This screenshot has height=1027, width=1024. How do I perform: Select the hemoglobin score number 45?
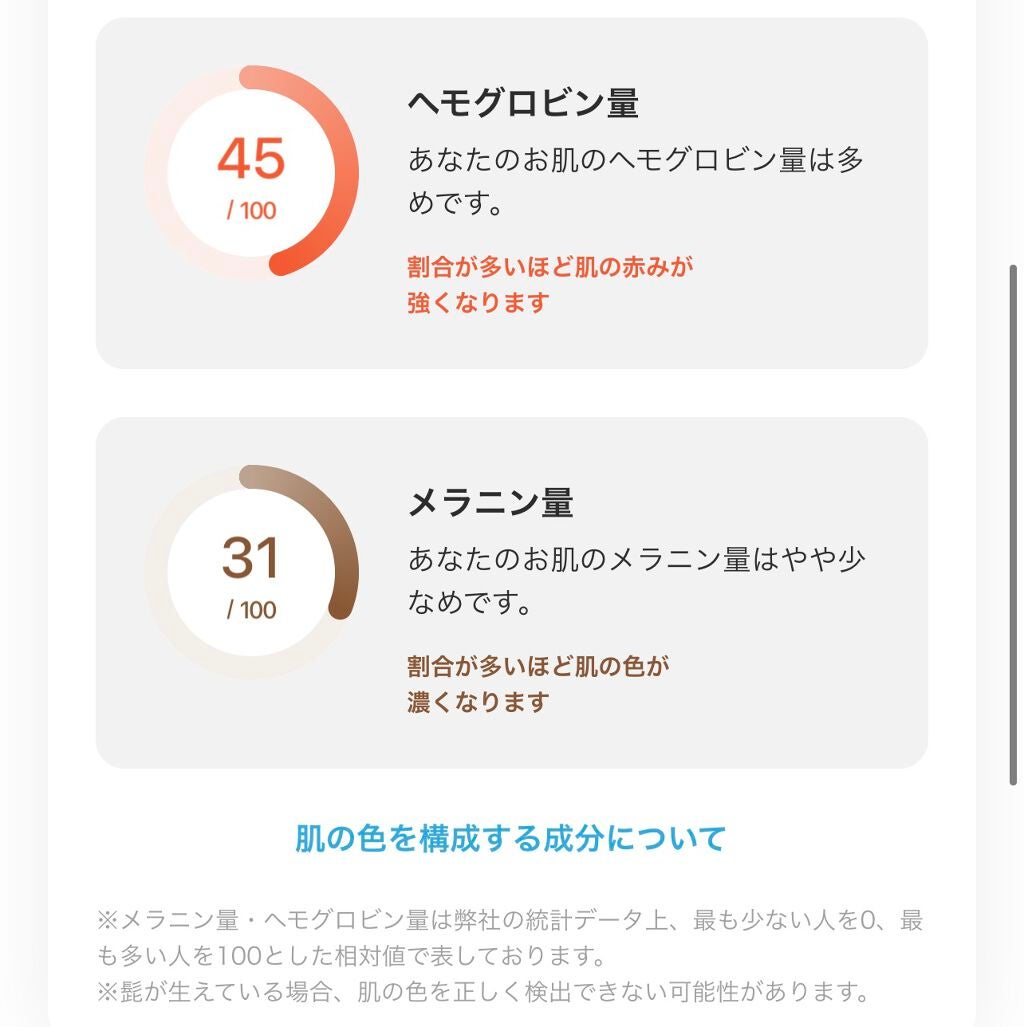pyautogui.click(x=251, y=159)
